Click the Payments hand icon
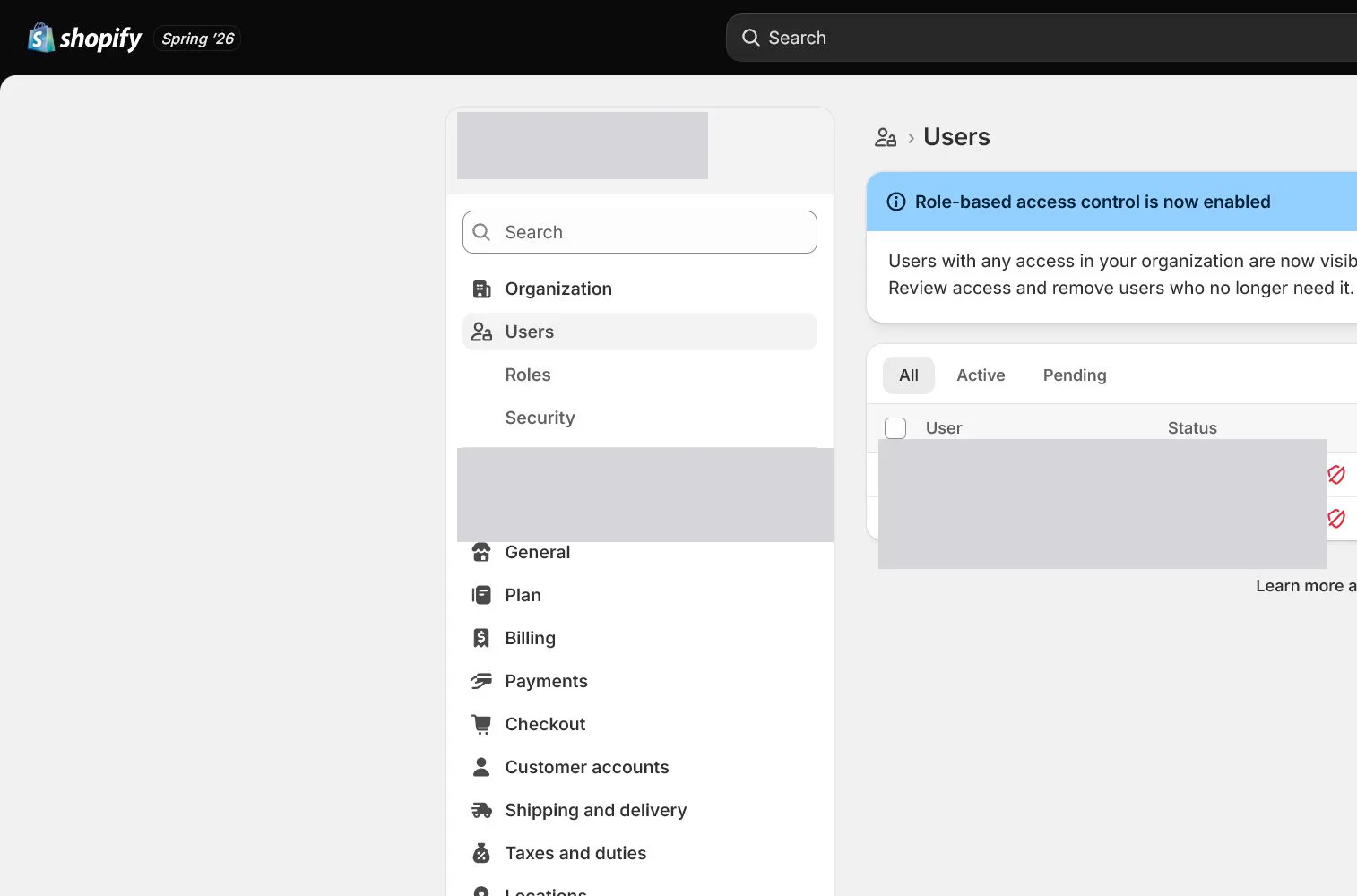 click(x=481, y=681)
